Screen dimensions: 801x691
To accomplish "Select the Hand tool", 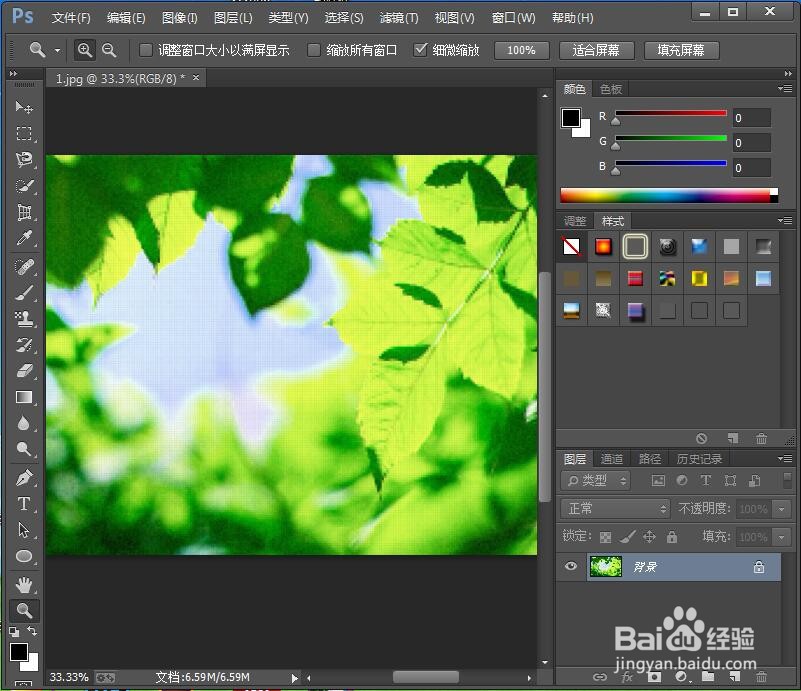I will click(23, 584).
